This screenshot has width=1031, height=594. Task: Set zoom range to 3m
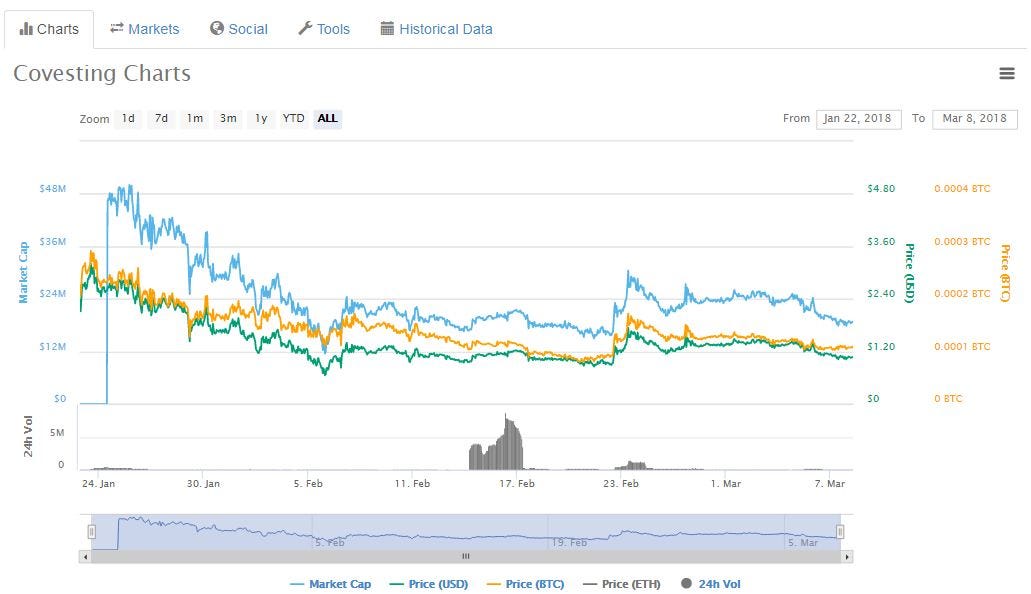(x=228, y=118)
